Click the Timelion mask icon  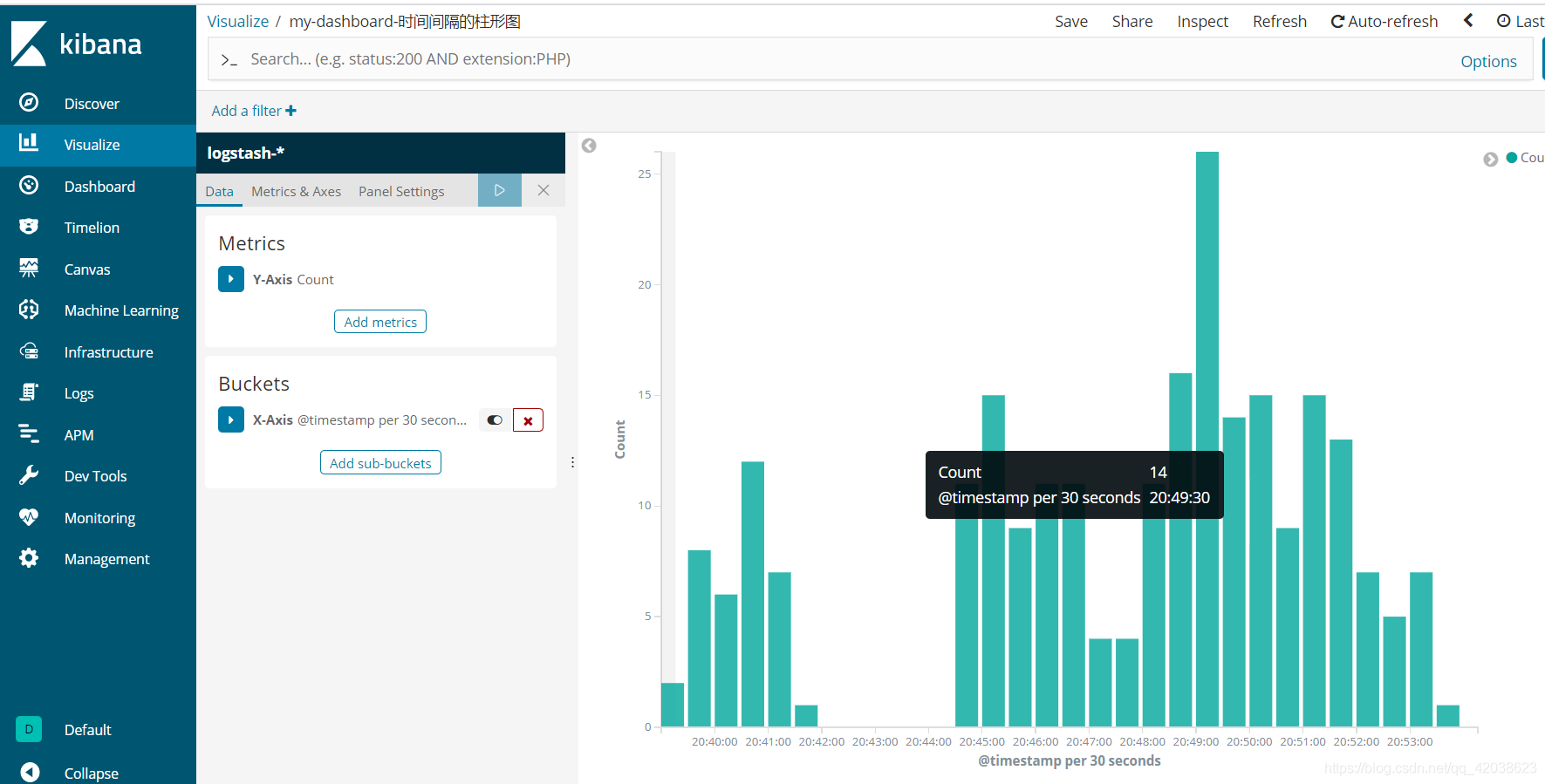click(29, 227)
